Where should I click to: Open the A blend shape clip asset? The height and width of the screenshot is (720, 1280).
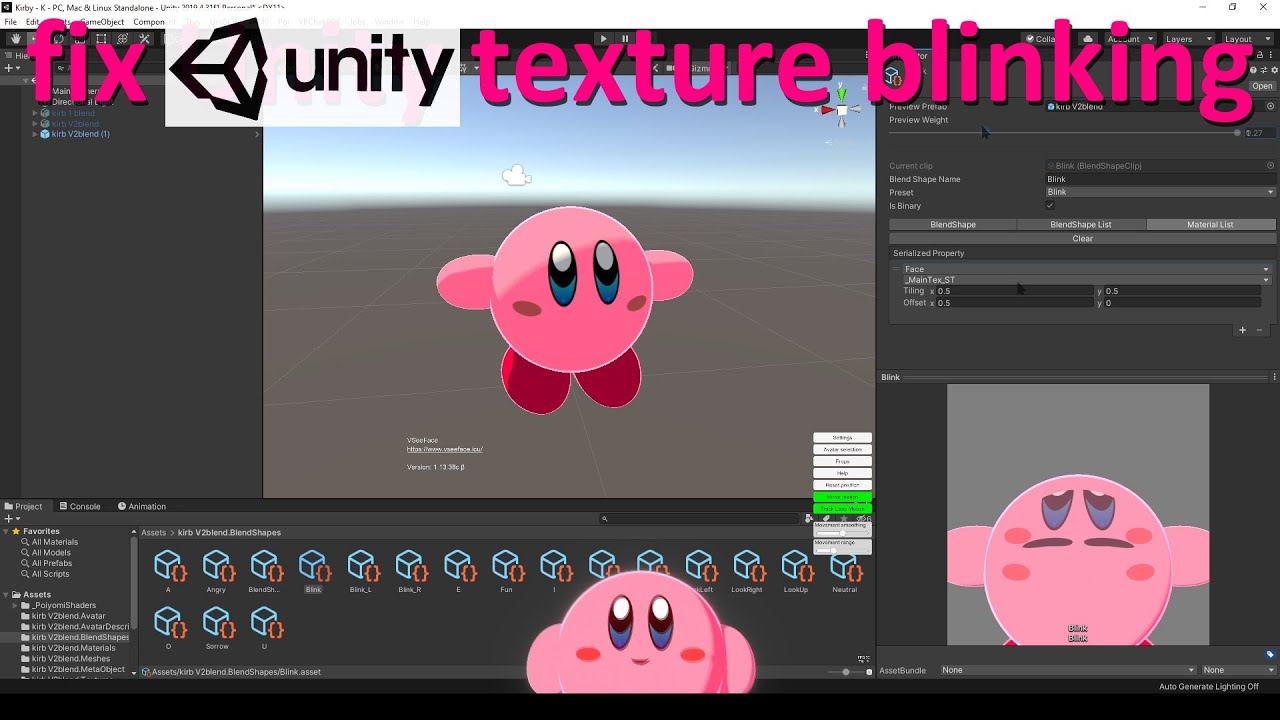pos(168,571)
